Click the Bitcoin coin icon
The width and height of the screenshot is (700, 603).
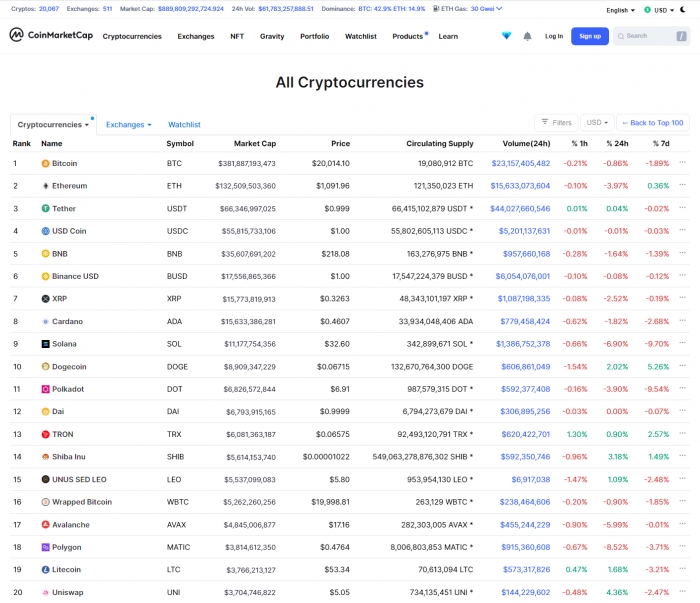(x=45, y=163)
